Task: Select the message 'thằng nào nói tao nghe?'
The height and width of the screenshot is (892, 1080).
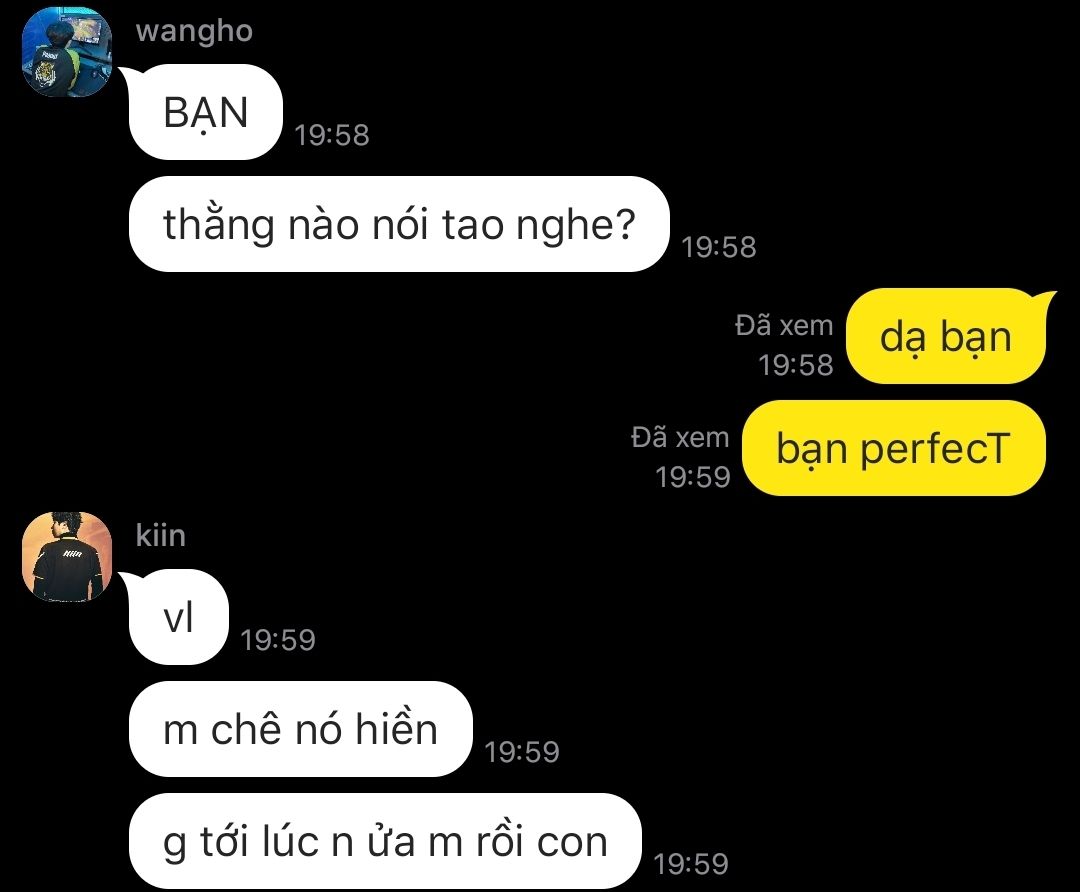Action: point(399,224)
